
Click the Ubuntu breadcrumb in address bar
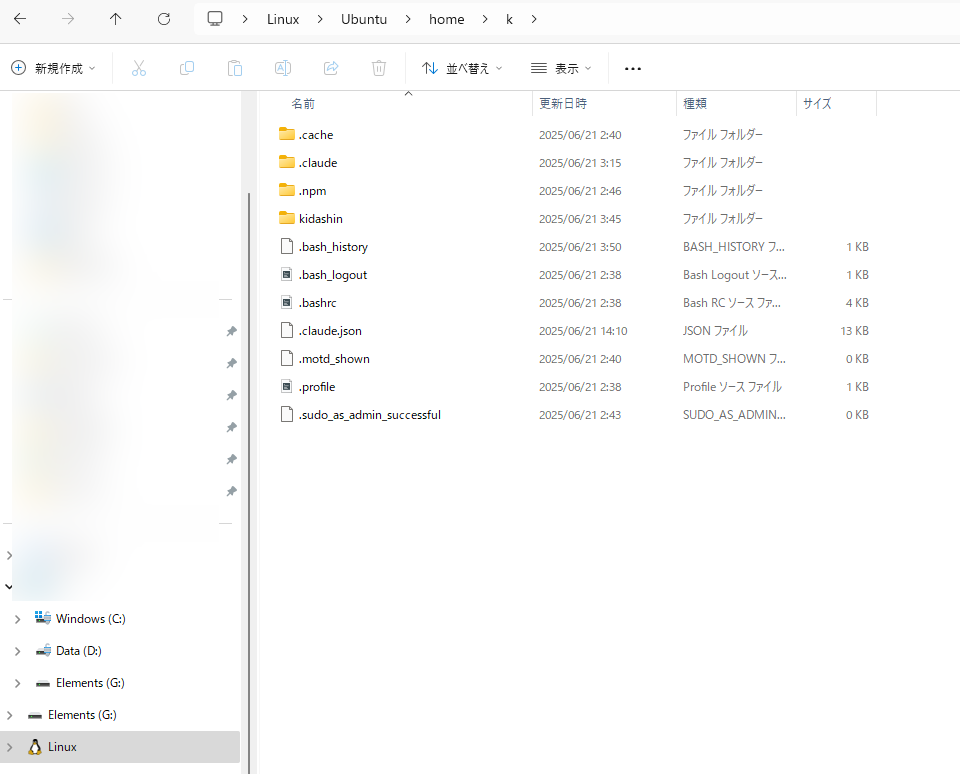pyautogui.click(x=364, y=19)
